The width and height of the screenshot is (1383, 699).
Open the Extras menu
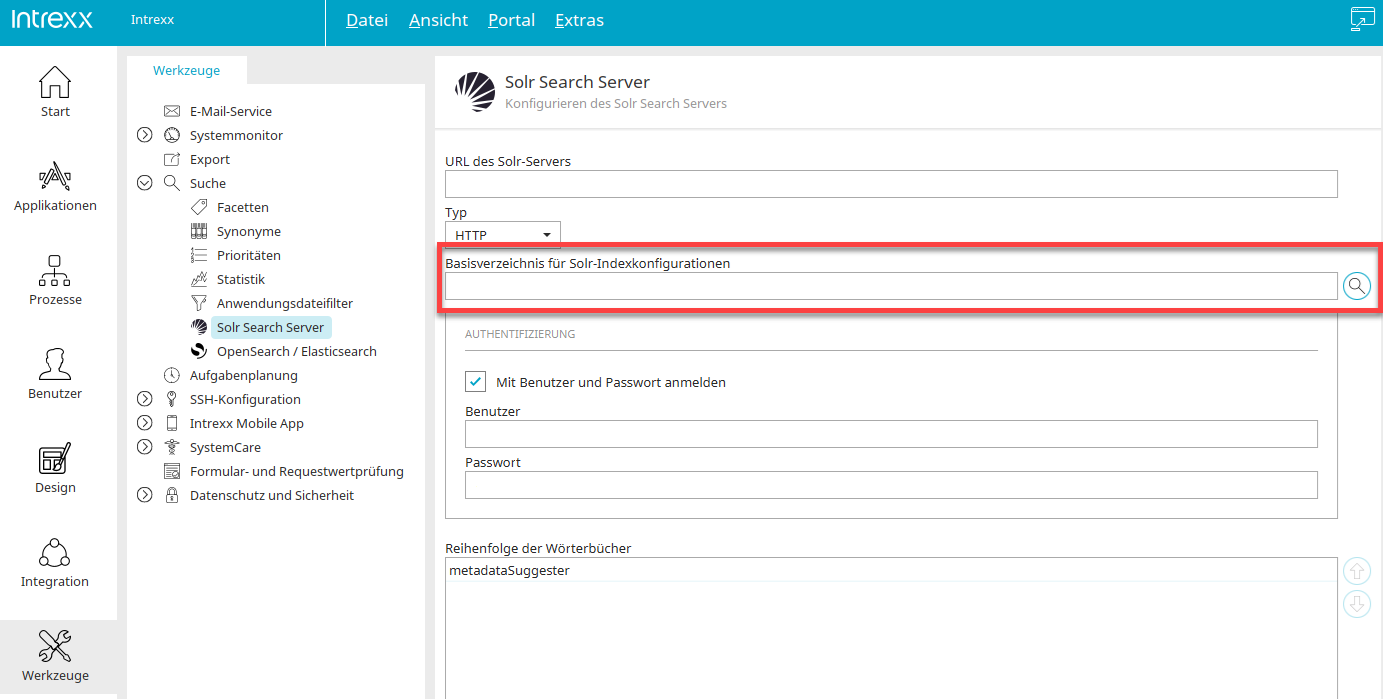579,20
